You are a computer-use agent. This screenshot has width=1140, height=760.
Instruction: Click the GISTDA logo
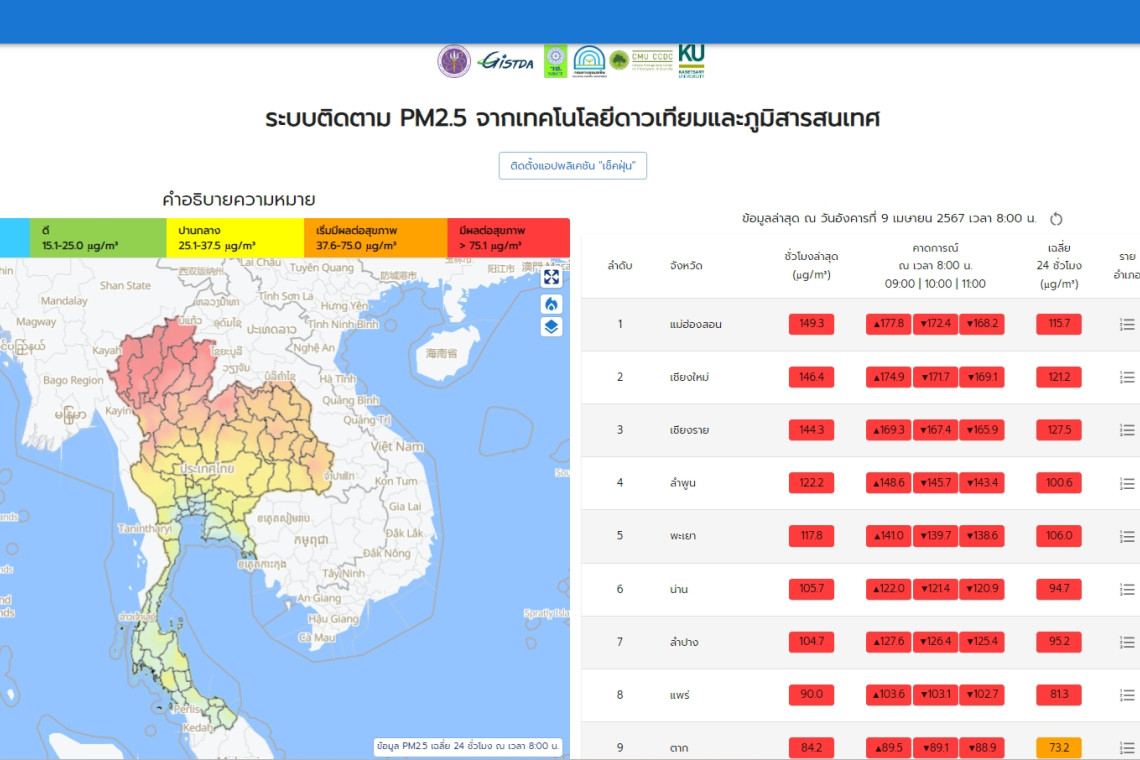(506, 61)
